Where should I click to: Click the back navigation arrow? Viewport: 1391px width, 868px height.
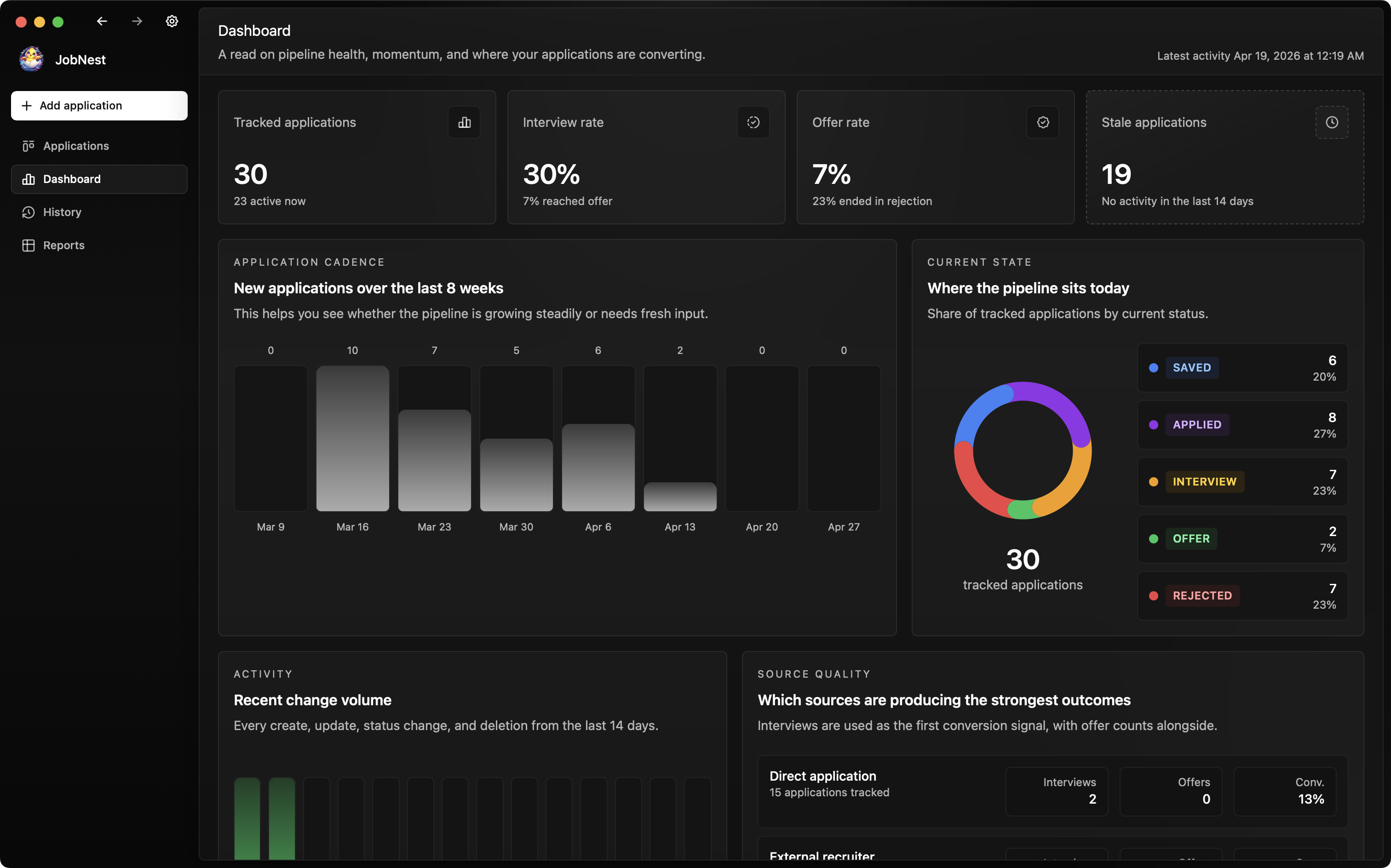[x=102, y=21]
